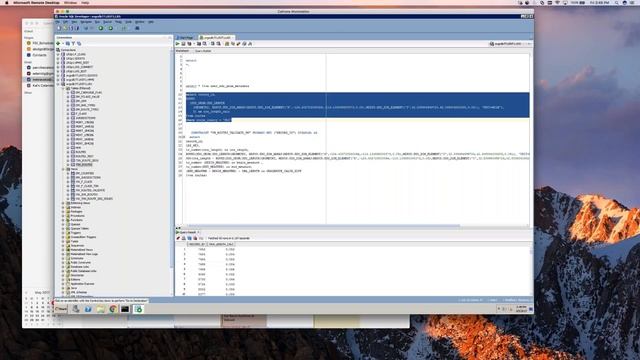Click the File Explorer folder icon in taskbar
Viewport: 640px width, 360px height.
(x=100, y=309)
